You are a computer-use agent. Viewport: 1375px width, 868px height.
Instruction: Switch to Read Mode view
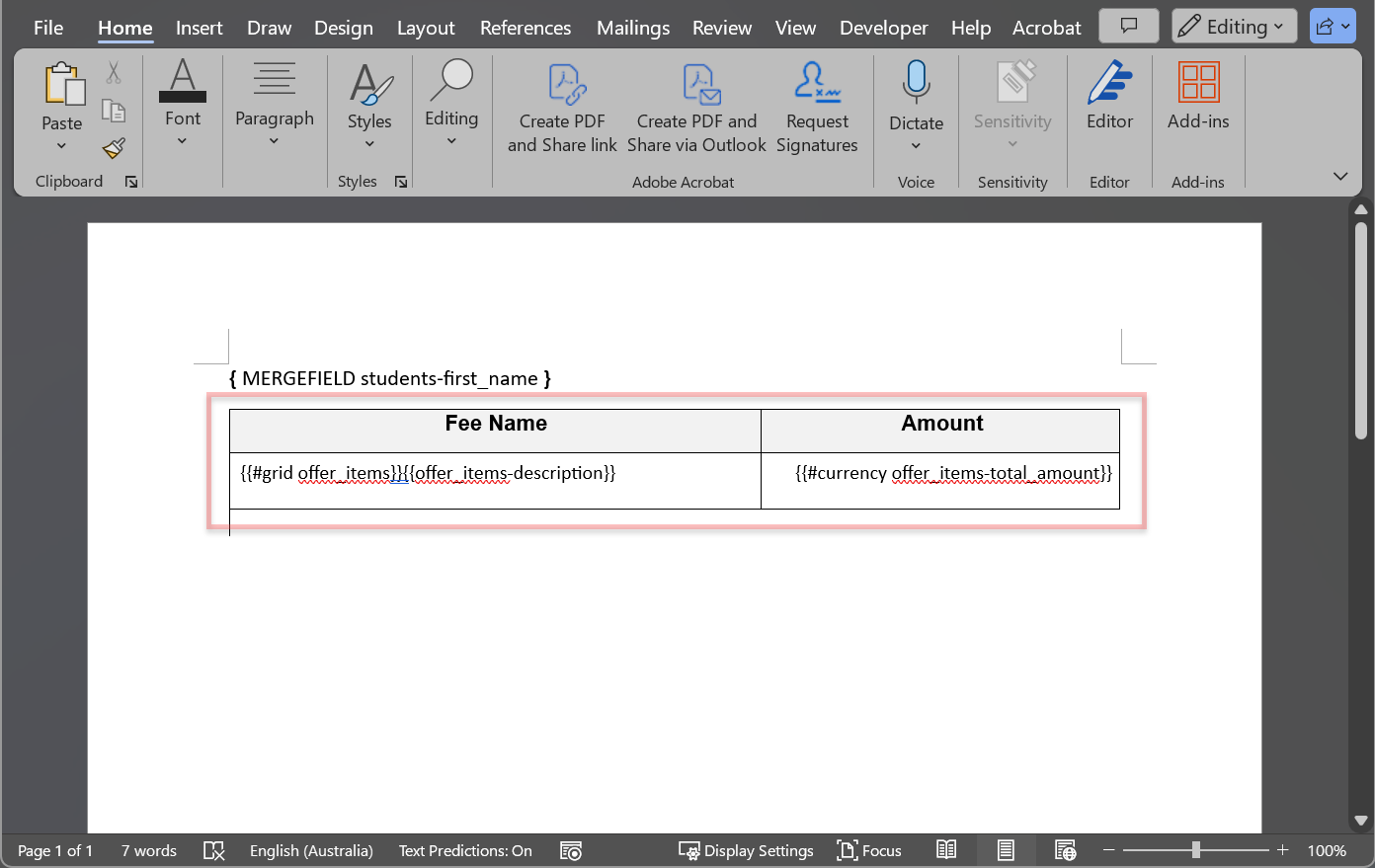pyautogui.click(x=946, y=850)
